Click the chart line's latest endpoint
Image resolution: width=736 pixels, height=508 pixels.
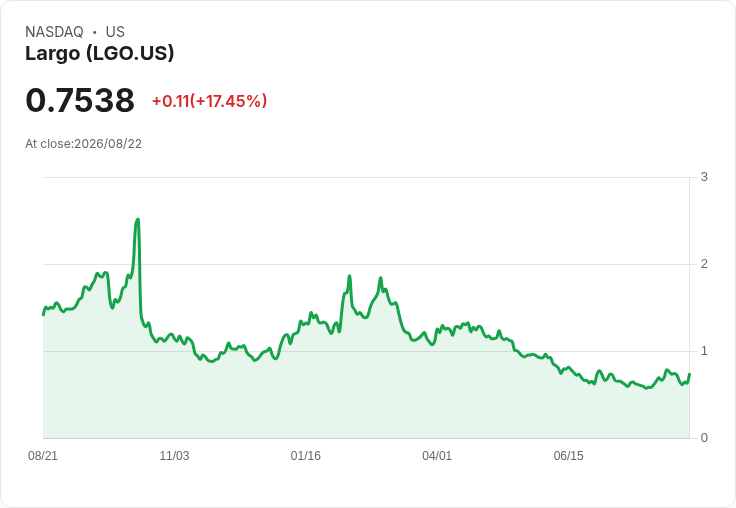pyautogui.click(x=690, y=374)
